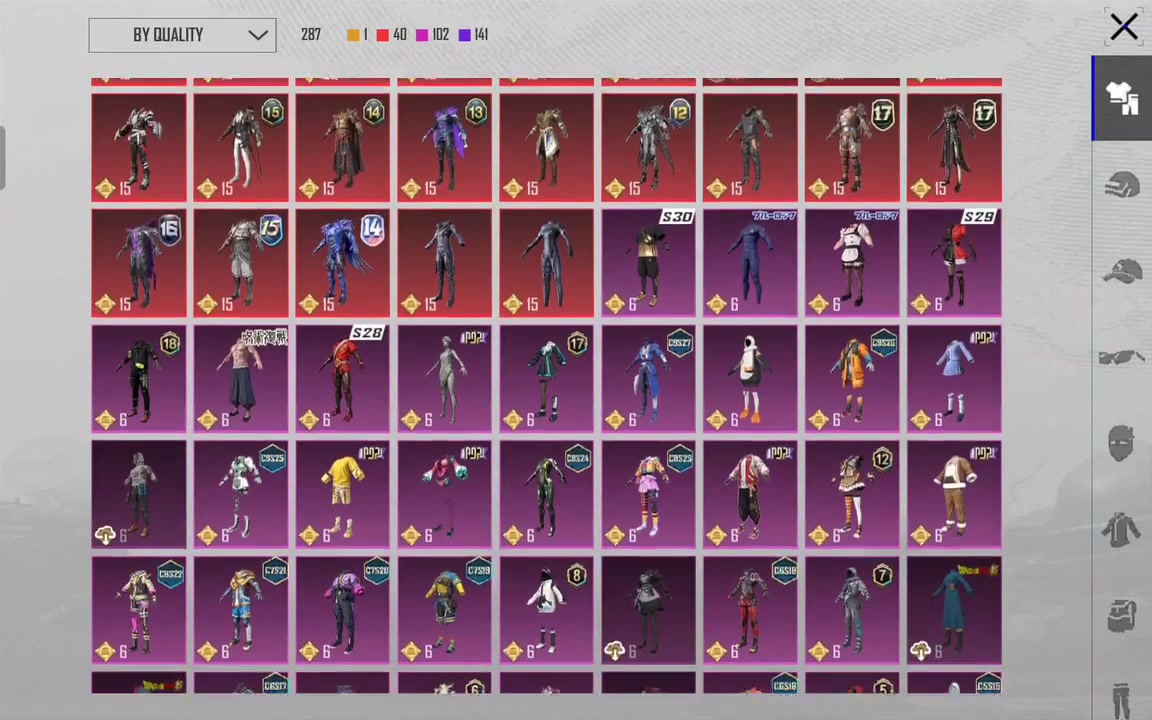Open the jacket tops category
1152x720 pixels.
1121,529
